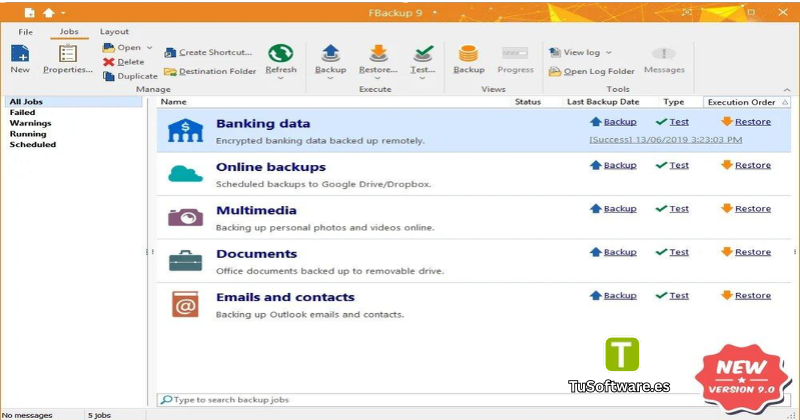Click No messages in status bar
The height and width of the screenshot is (420, 800).
(x=28, y=415)
